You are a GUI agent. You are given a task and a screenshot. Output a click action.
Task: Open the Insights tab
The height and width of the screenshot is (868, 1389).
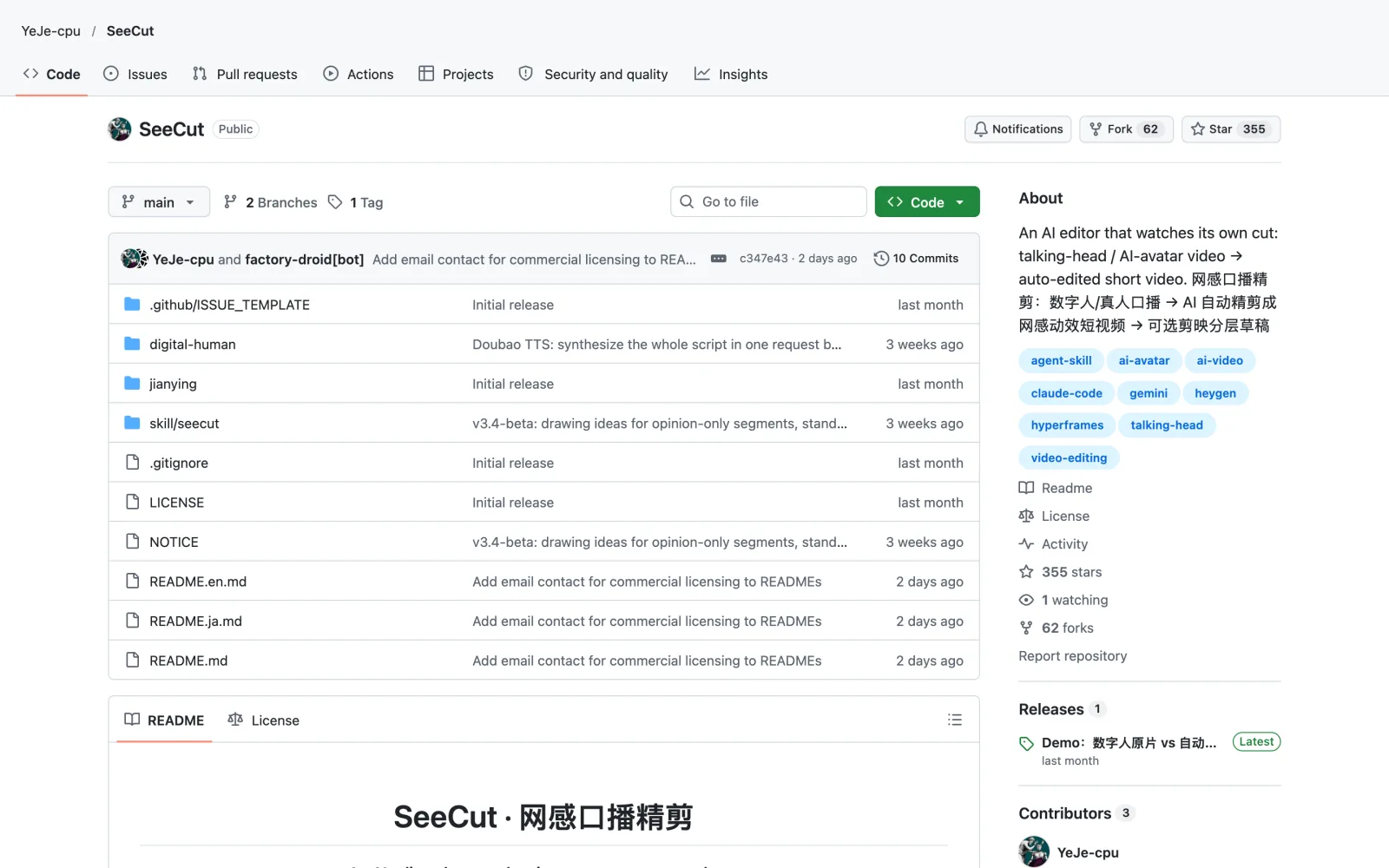coord(731,74)
